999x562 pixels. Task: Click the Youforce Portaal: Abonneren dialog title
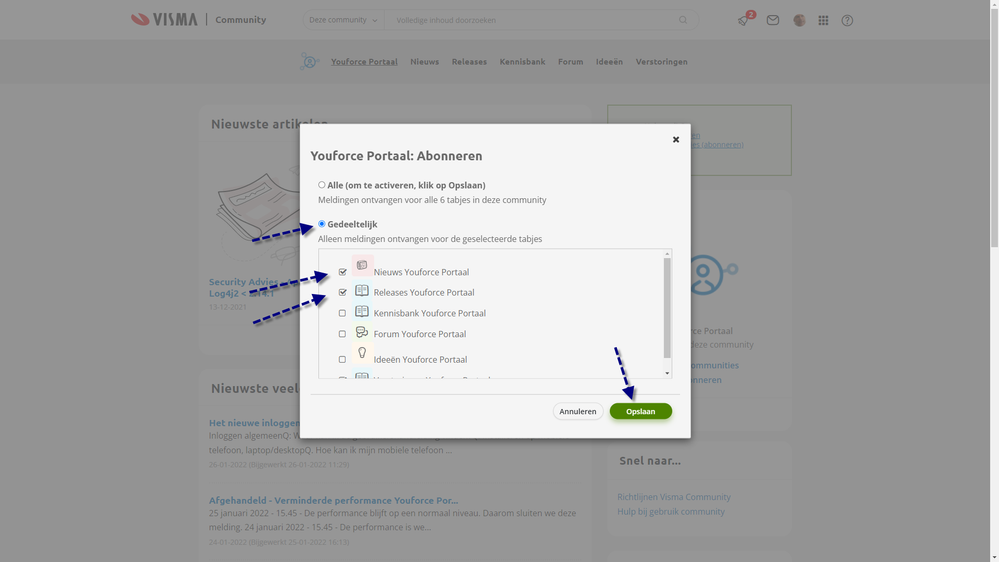pos(396,156)
